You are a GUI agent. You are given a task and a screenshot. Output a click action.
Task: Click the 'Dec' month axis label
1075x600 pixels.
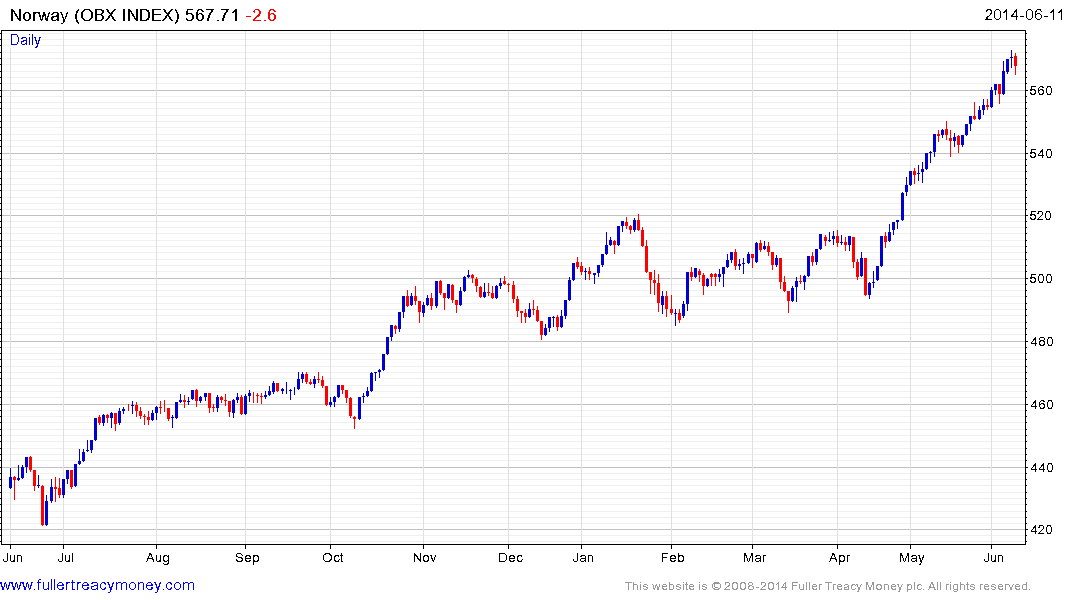pyautogui.click(x=510, y=557)
